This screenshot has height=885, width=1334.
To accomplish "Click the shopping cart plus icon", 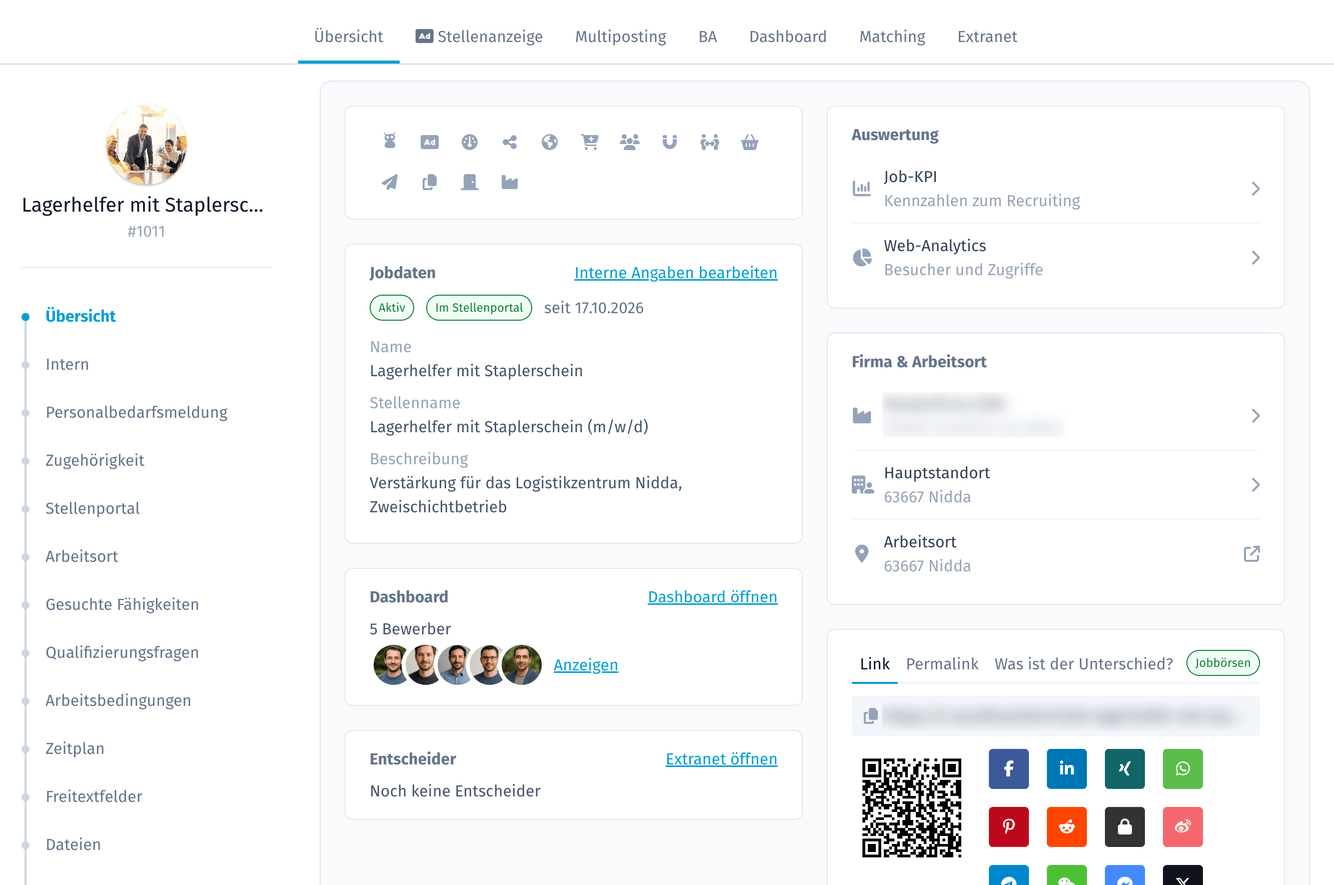I will point(590,142).
